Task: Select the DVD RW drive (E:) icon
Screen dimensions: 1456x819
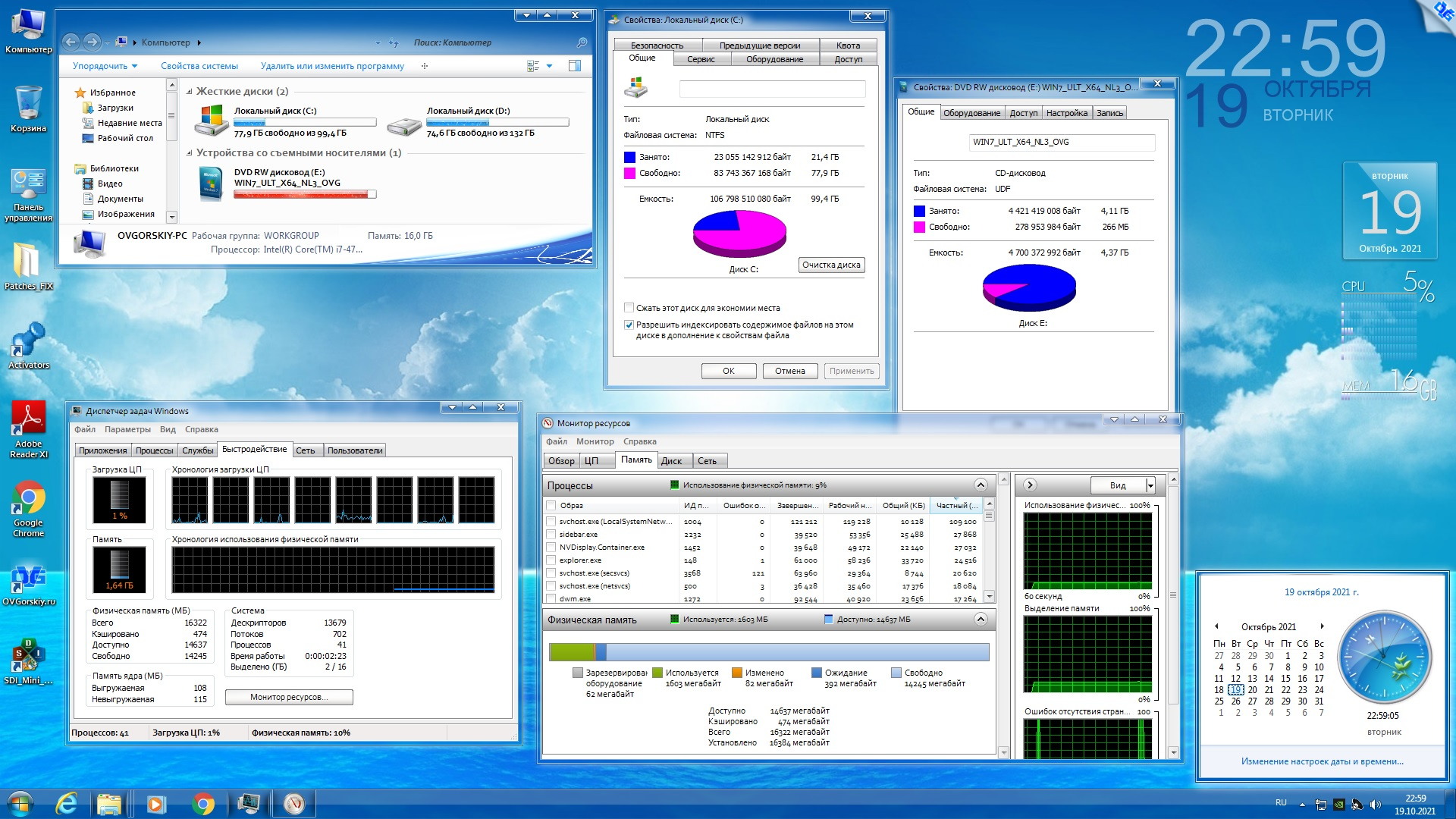Action: pos(212,184)
